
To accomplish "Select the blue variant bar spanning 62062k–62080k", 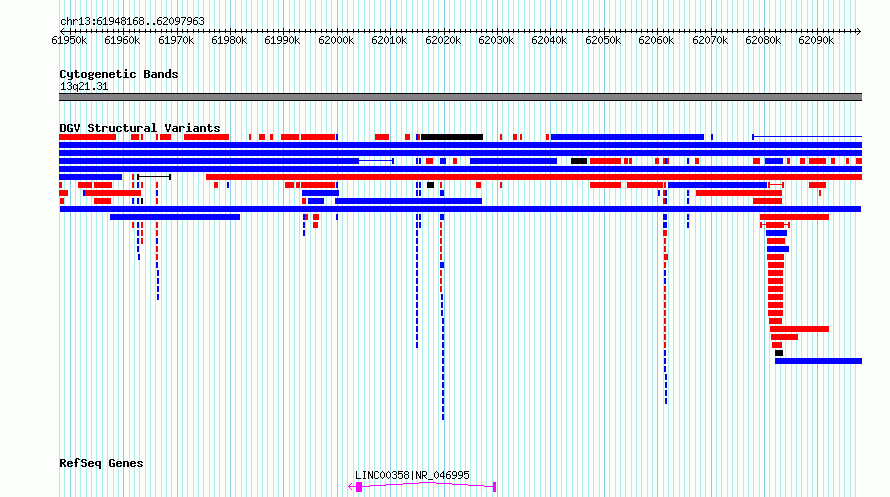I will [x=717, y=185].
